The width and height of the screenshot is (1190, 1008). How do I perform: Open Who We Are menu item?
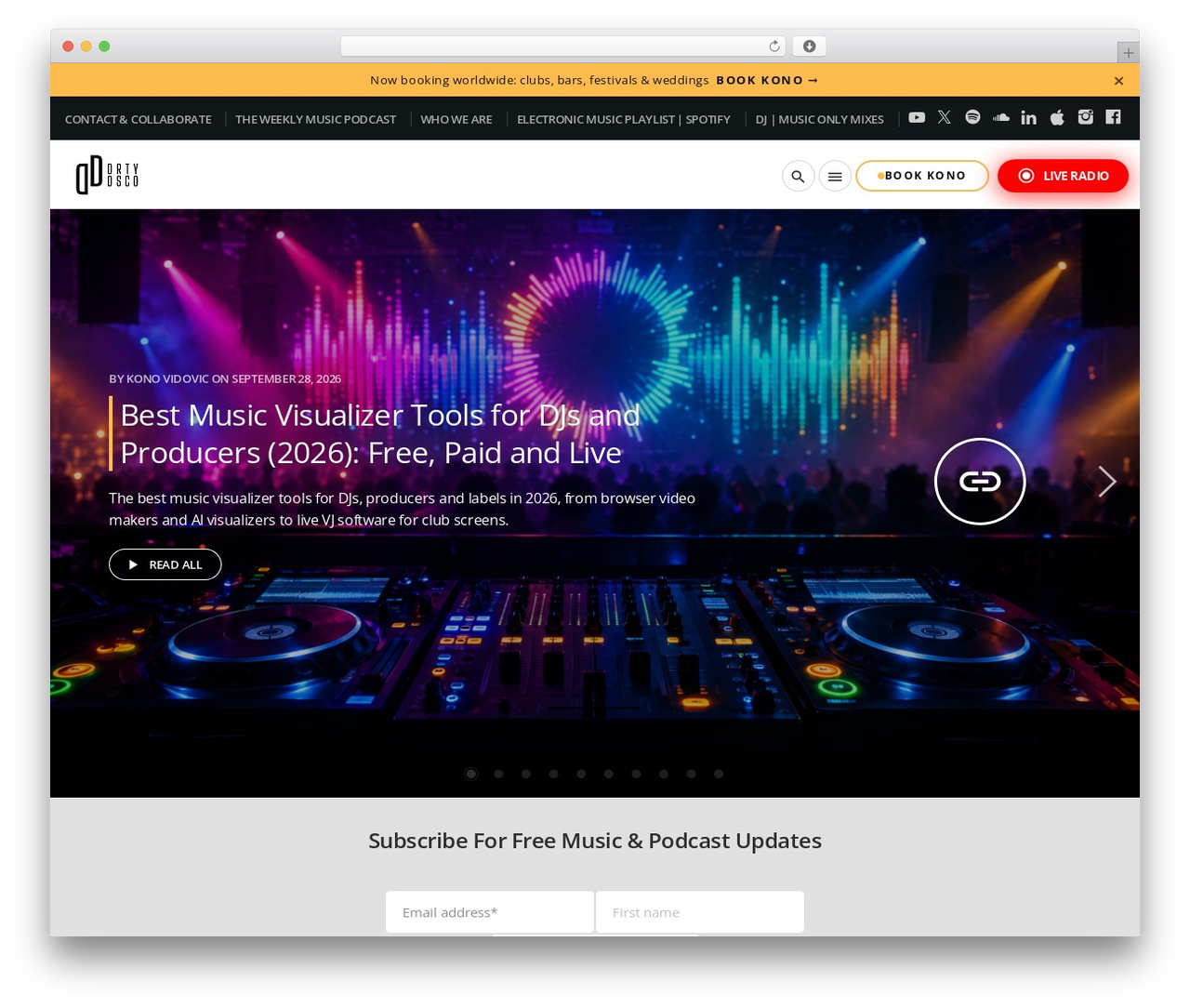coord(456,119)
